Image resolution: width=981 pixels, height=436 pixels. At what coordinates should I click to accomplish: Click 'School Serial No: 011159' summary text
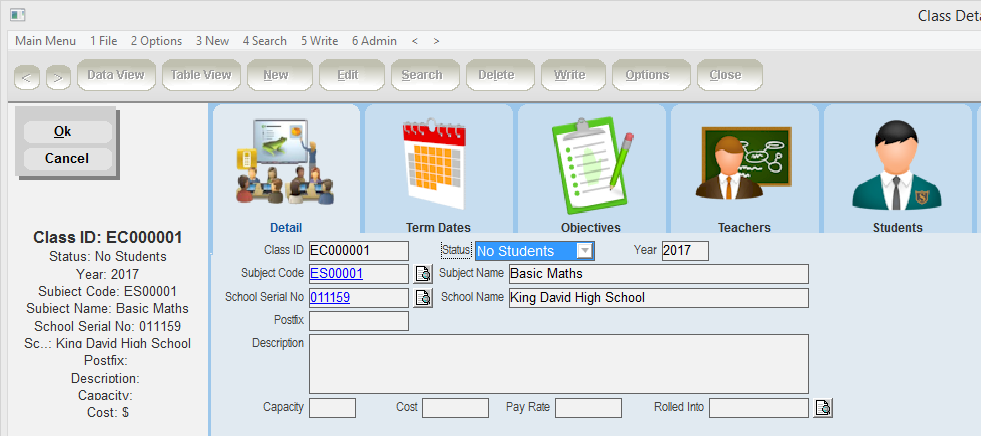[x=108, y=327]
